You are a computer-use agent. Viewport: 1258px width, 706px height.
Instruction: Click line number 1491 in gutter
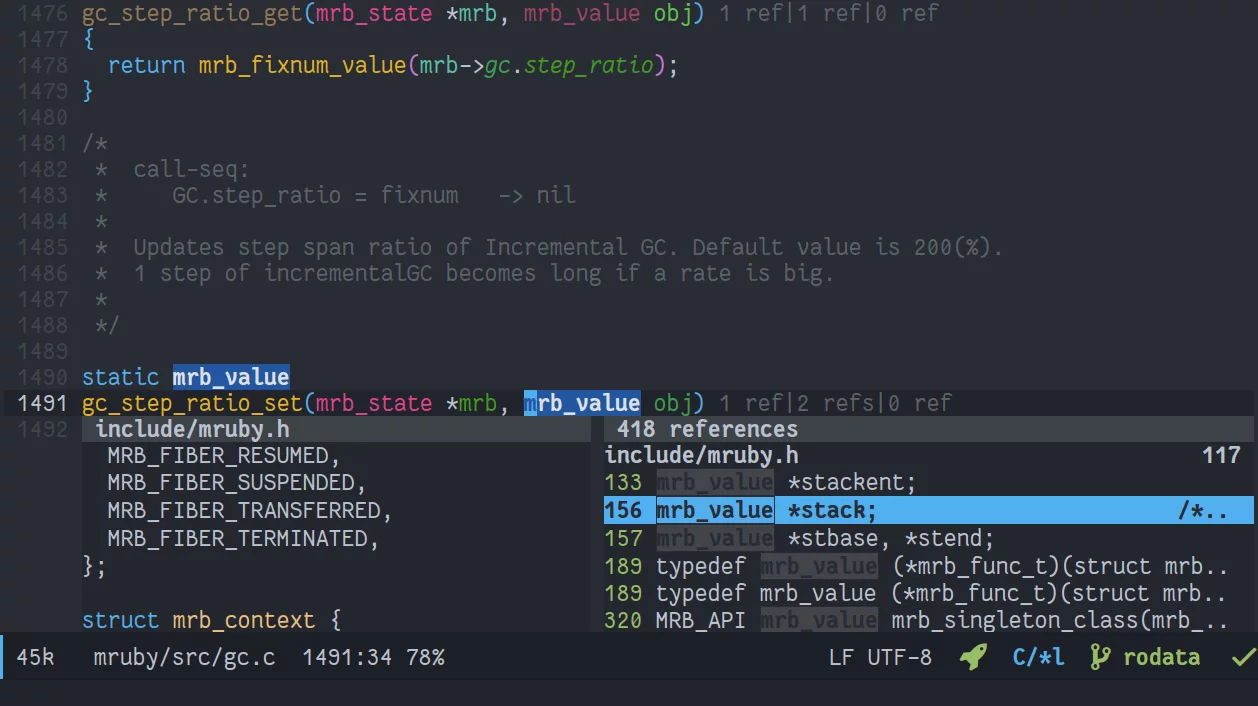[43, 403]
